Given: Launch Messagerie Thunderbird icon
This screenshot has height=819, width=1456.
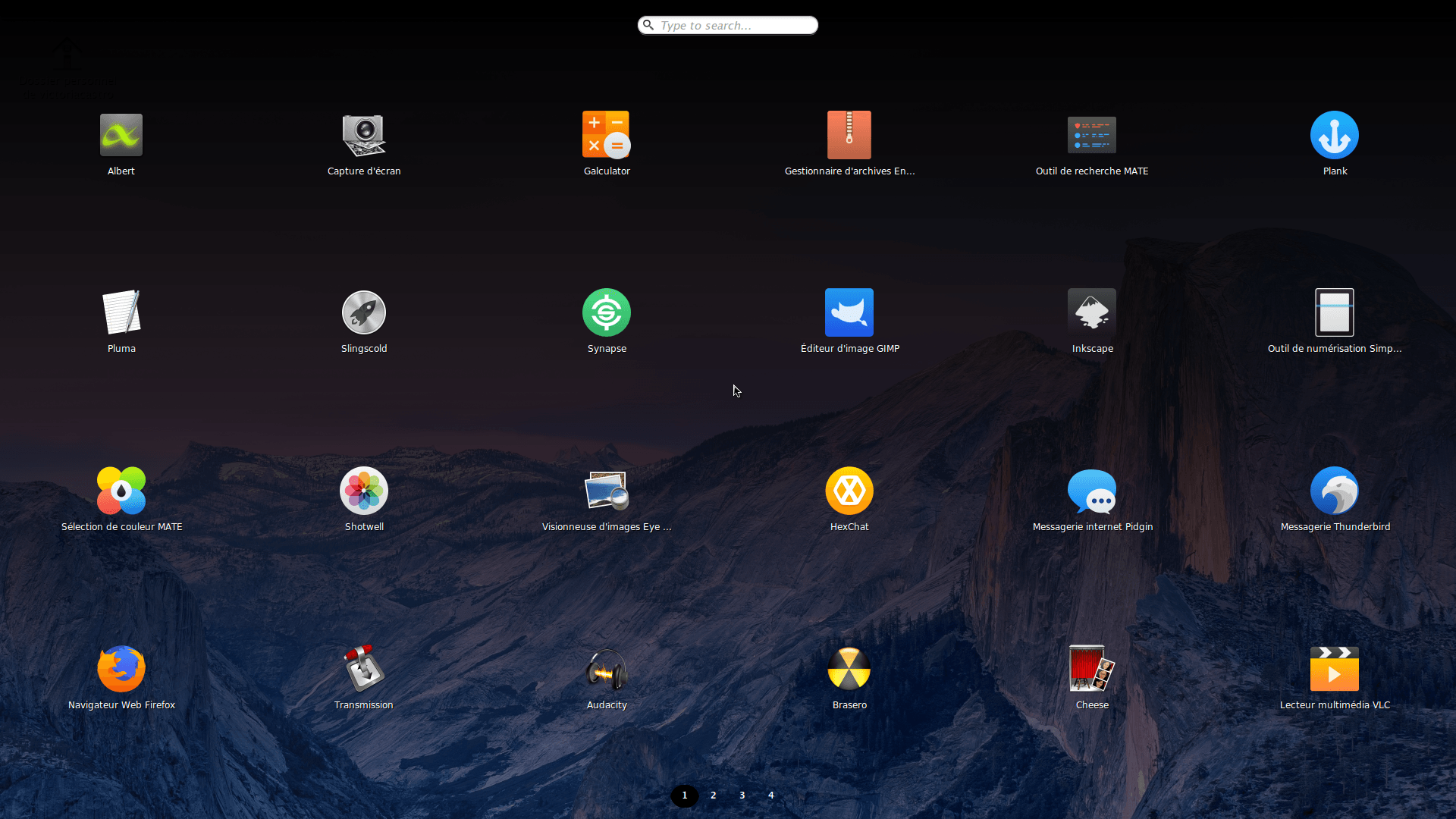Looking at the screenshot, I should click(1335, 491).
